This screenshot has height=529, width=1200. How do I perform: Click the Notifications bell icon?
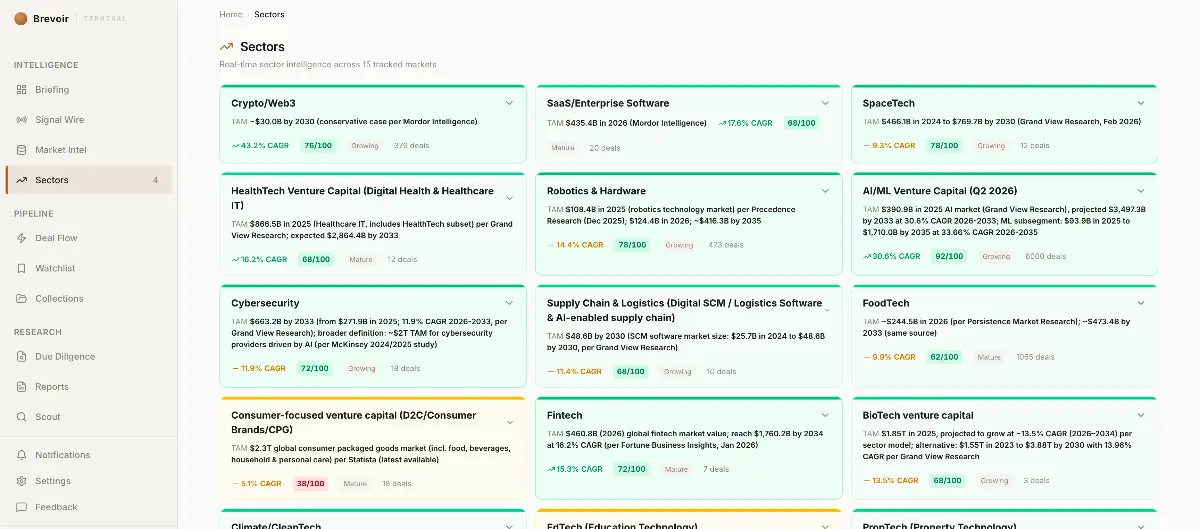(22, 455)
